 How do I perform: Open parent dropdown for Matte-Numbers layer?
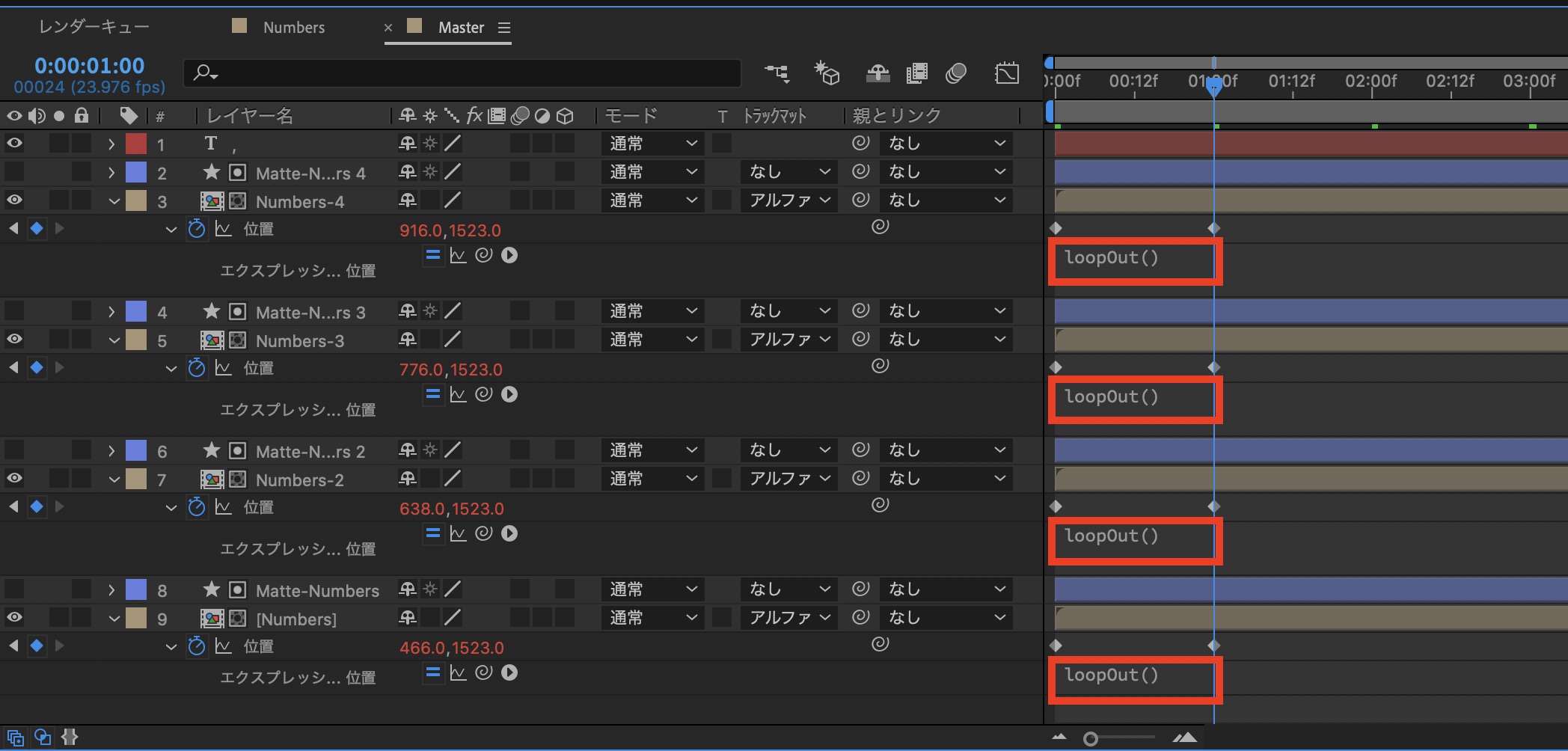click(x=946, y=589)
